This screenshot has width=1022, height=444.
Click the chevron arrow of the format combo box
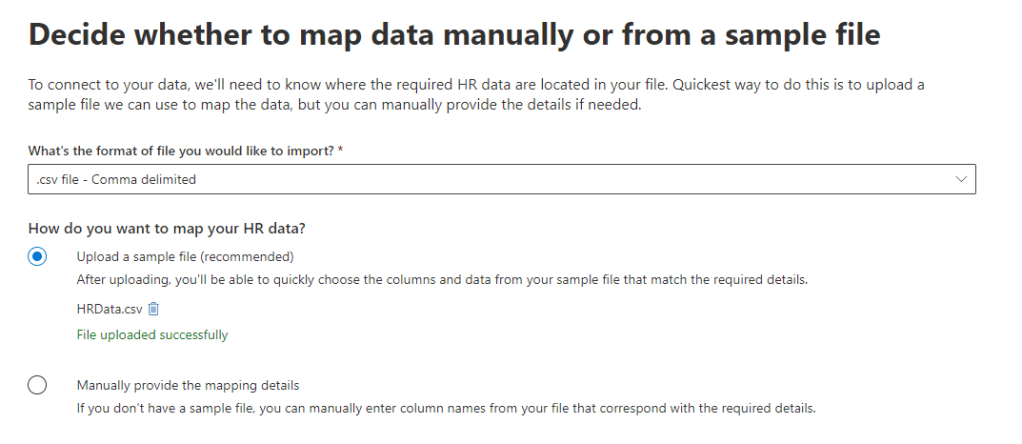click(x=961, y=179)
